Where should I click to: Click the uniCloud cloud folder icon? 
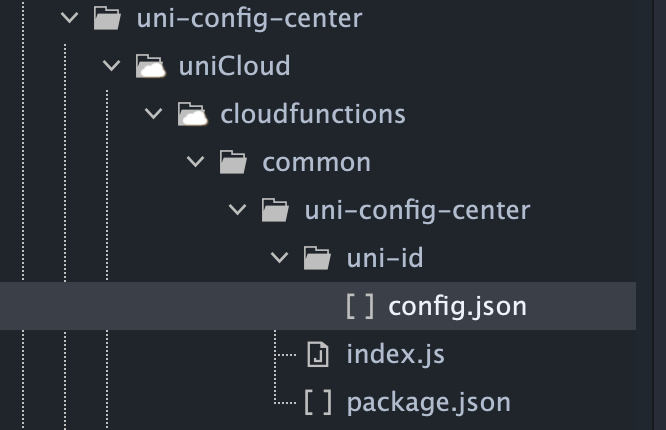[150, 66]
